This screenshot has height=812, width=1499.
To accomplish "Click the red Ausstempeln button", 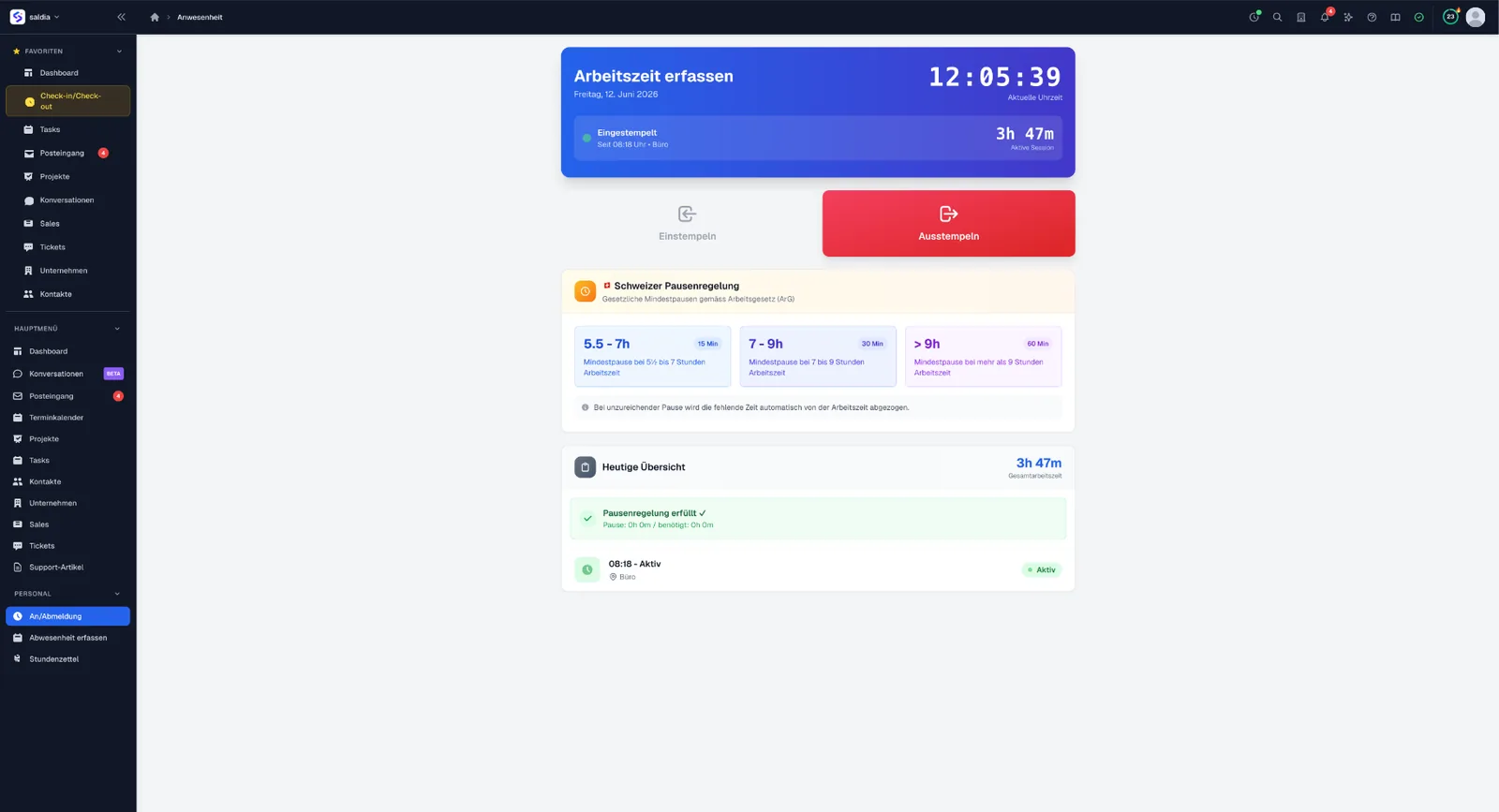I will click(948, 224).
